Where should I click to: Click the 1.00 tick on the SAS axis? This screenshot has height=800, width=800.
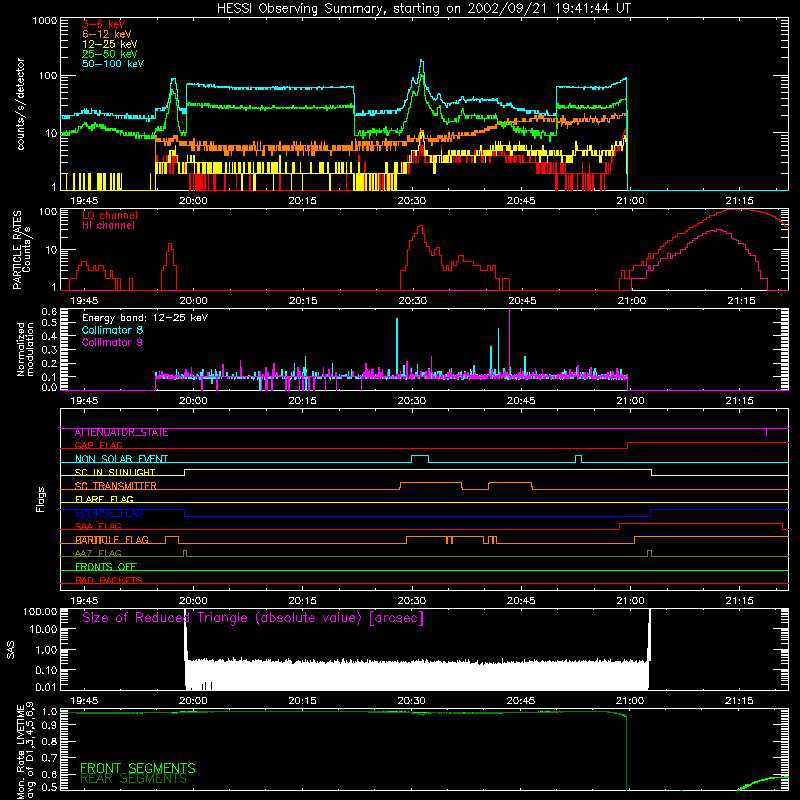[x=46, y=650]
